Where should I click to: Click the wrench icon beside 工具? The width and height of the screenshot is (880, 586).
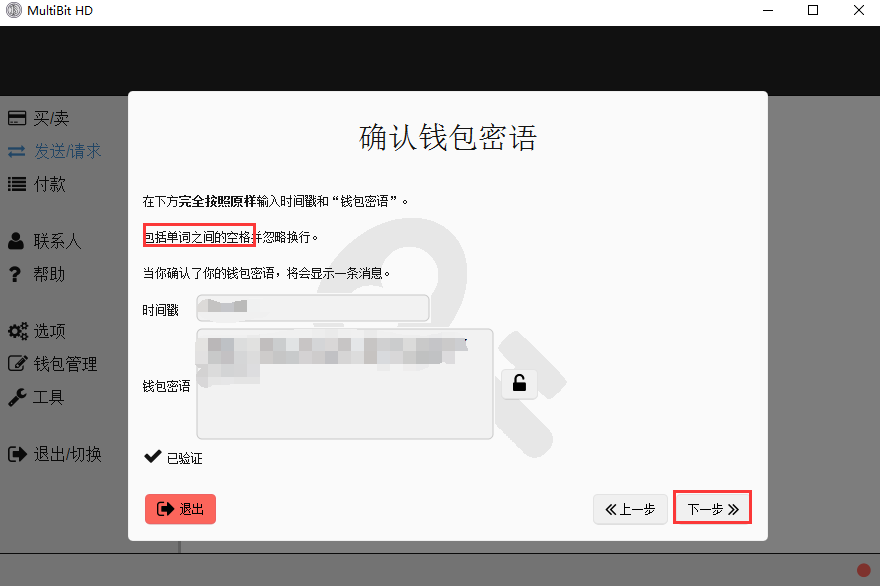(17, 397)
